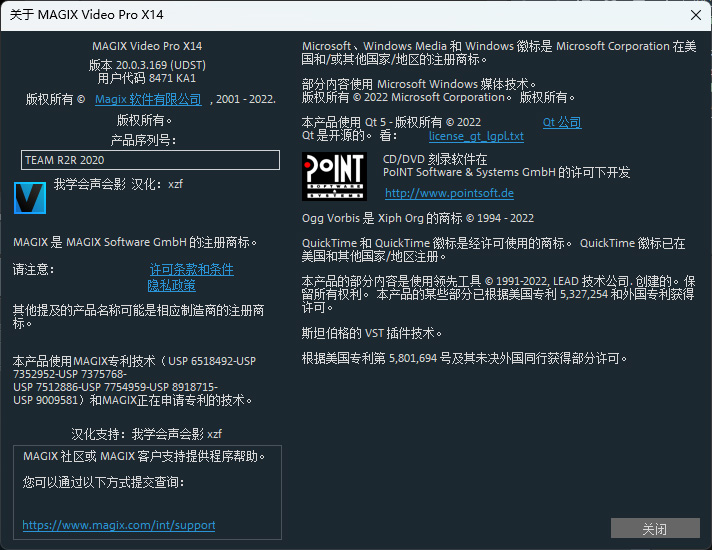Click the MAGIX Video Pro X14 heading text

pos(147,46)
